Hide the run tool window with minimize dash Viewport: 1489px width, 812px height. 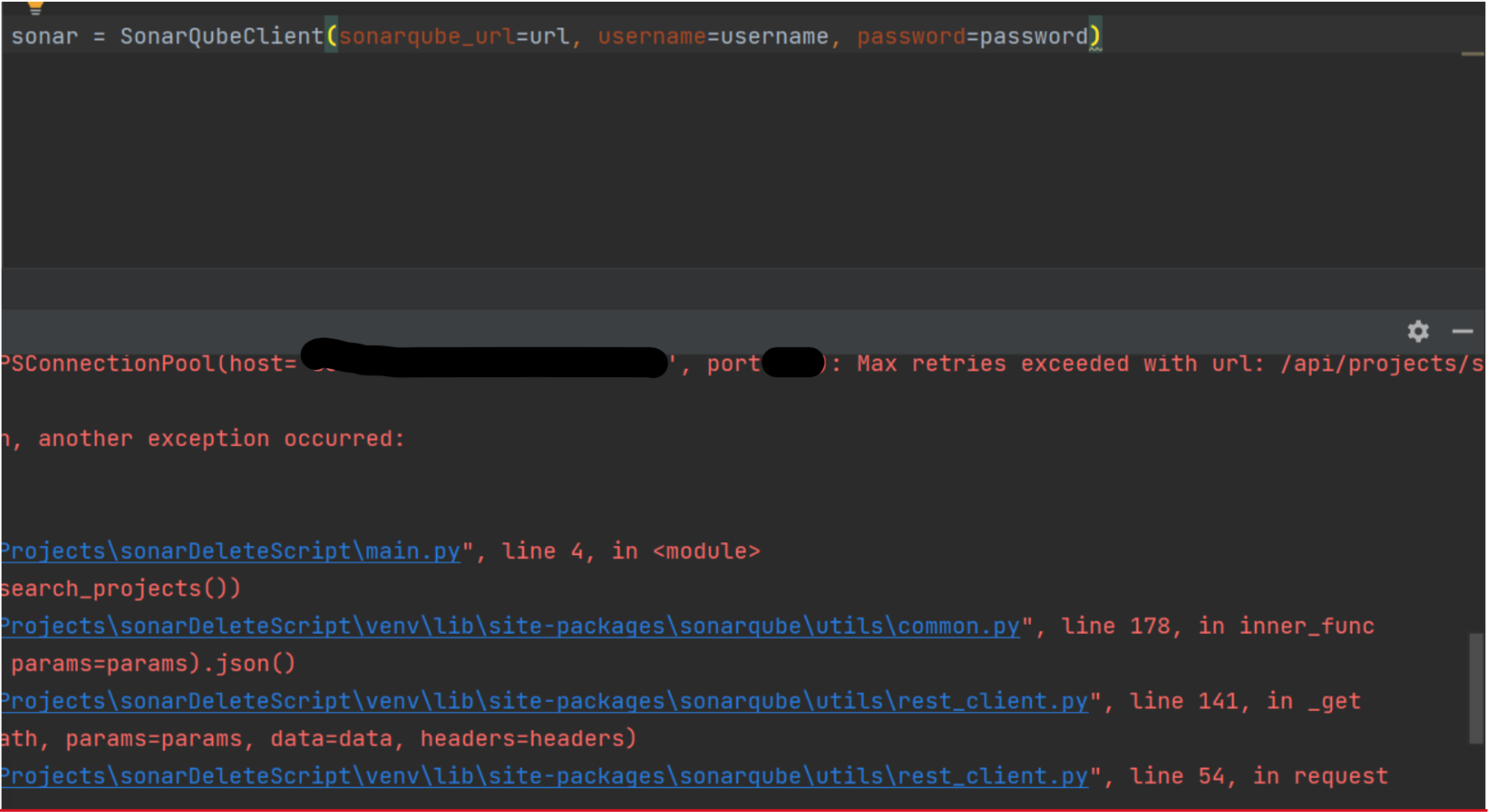(1462, 331)
